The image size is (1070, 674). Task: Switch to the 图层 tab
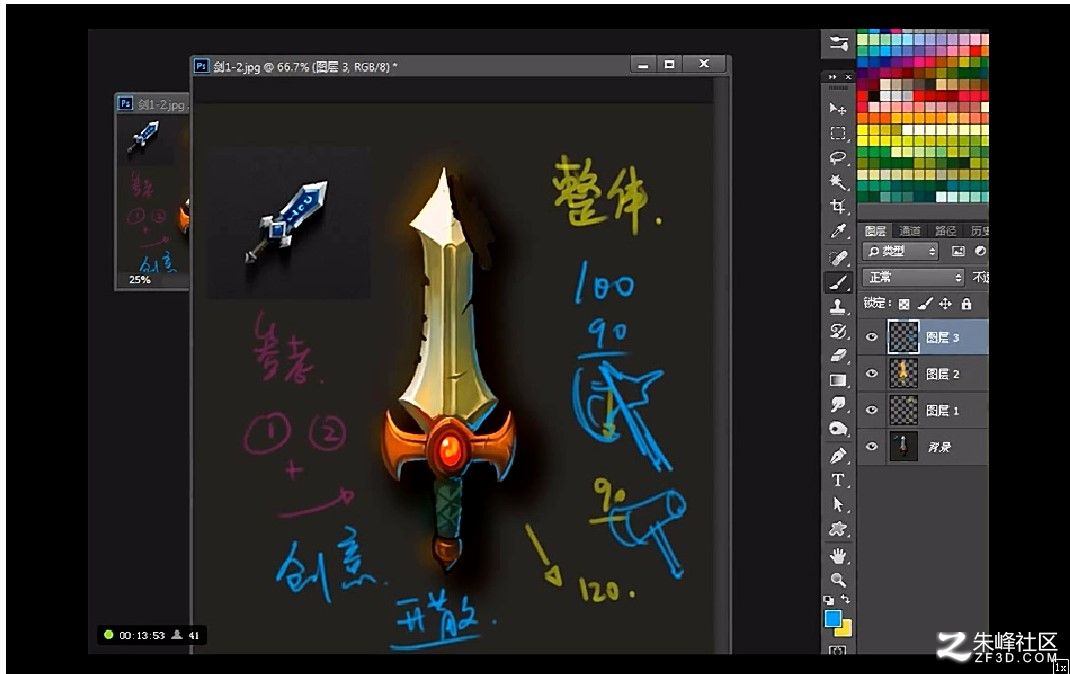(875, 231)
